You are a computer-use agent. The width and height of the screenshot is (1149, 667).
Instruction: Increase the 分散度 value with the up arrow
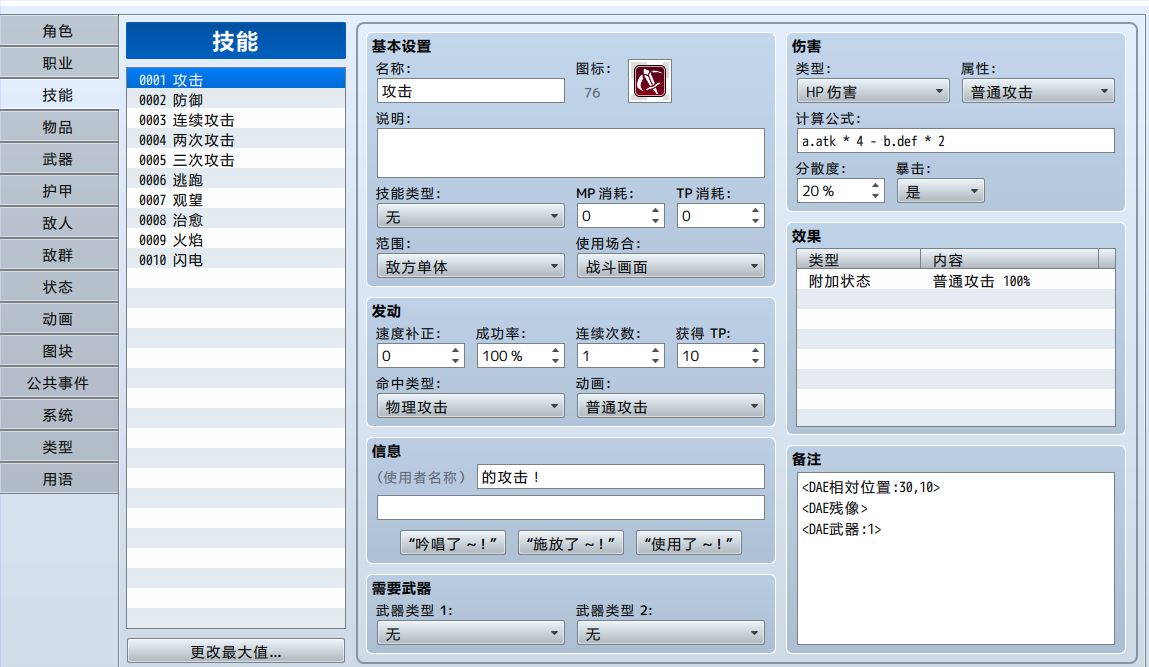coord(876,185)
